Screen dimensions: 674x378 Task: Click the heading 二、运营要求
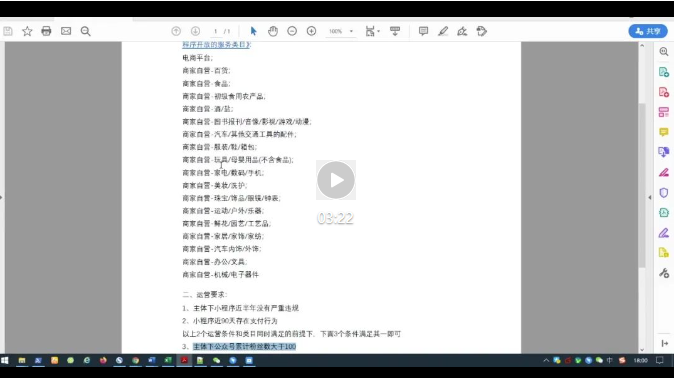click(x=205, y=295)
